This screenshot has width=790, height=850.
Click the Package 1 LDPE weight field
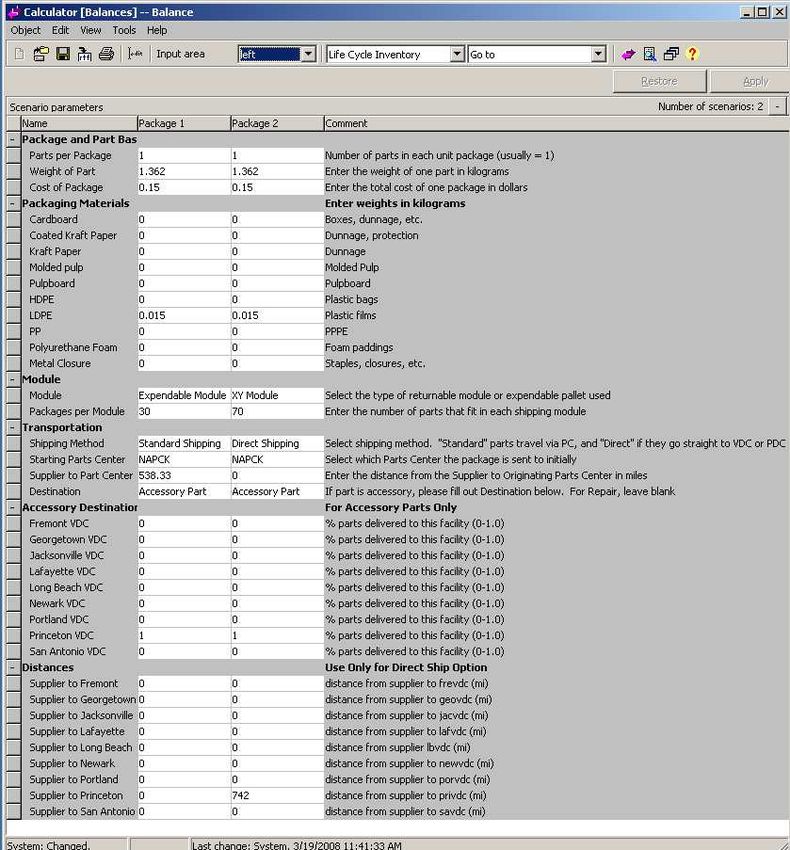(x=183, y=316)
